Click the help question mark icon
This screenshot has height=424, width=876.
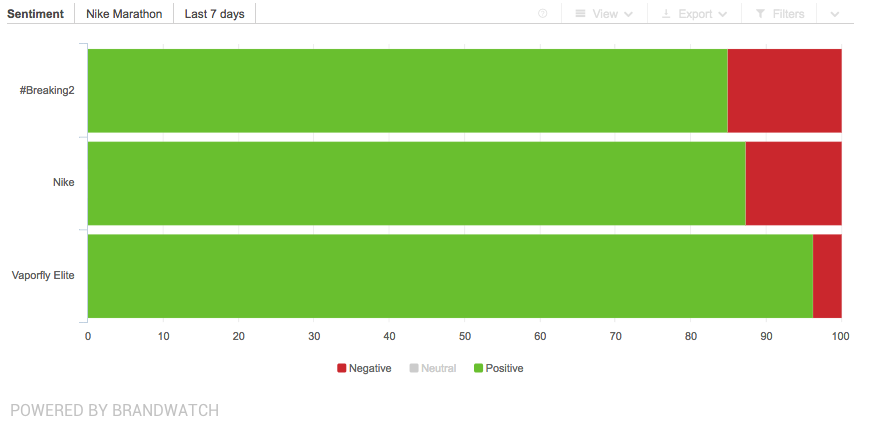(x=542, y=14)
